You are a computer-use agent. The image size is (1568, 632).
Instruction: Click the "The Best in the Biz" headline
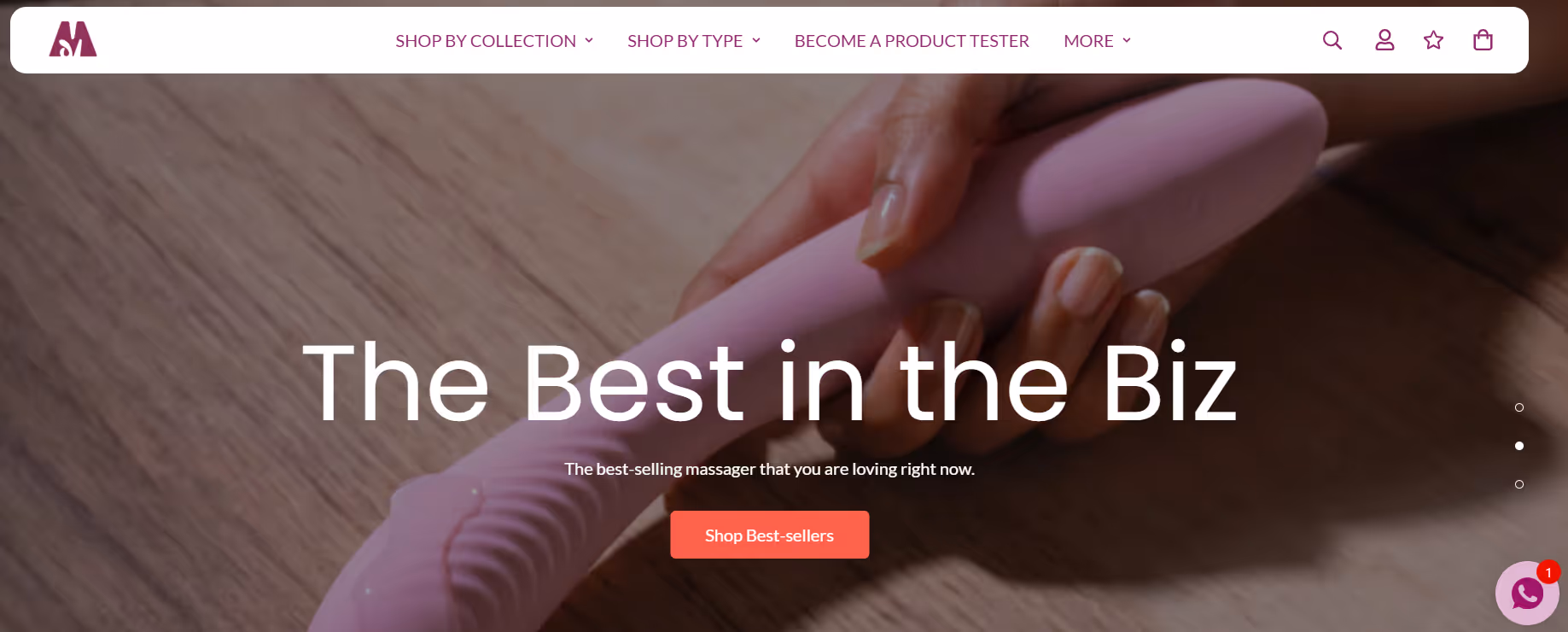pos(770,383)
